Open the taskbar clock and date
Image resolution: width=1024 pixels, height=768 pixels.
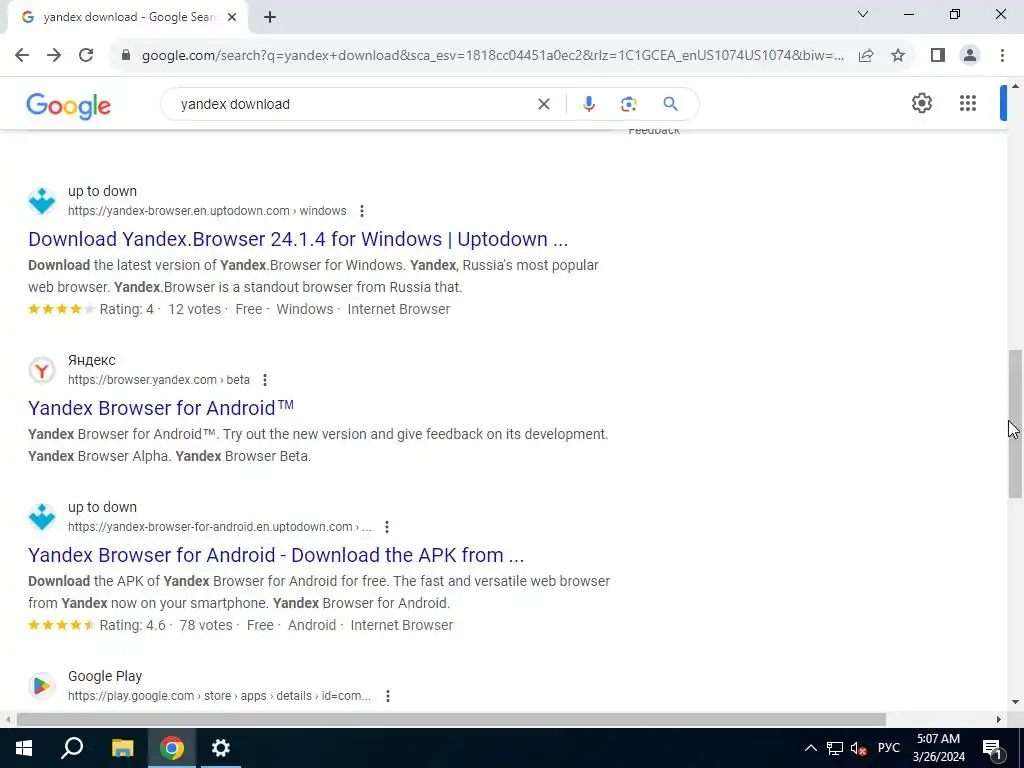(938, 748)
